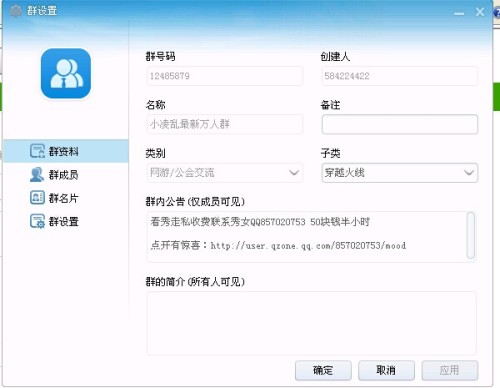This screenshot has height=388, width=500.
Task: Click the empty 备注 input field
Action: (x=400, y=124)
